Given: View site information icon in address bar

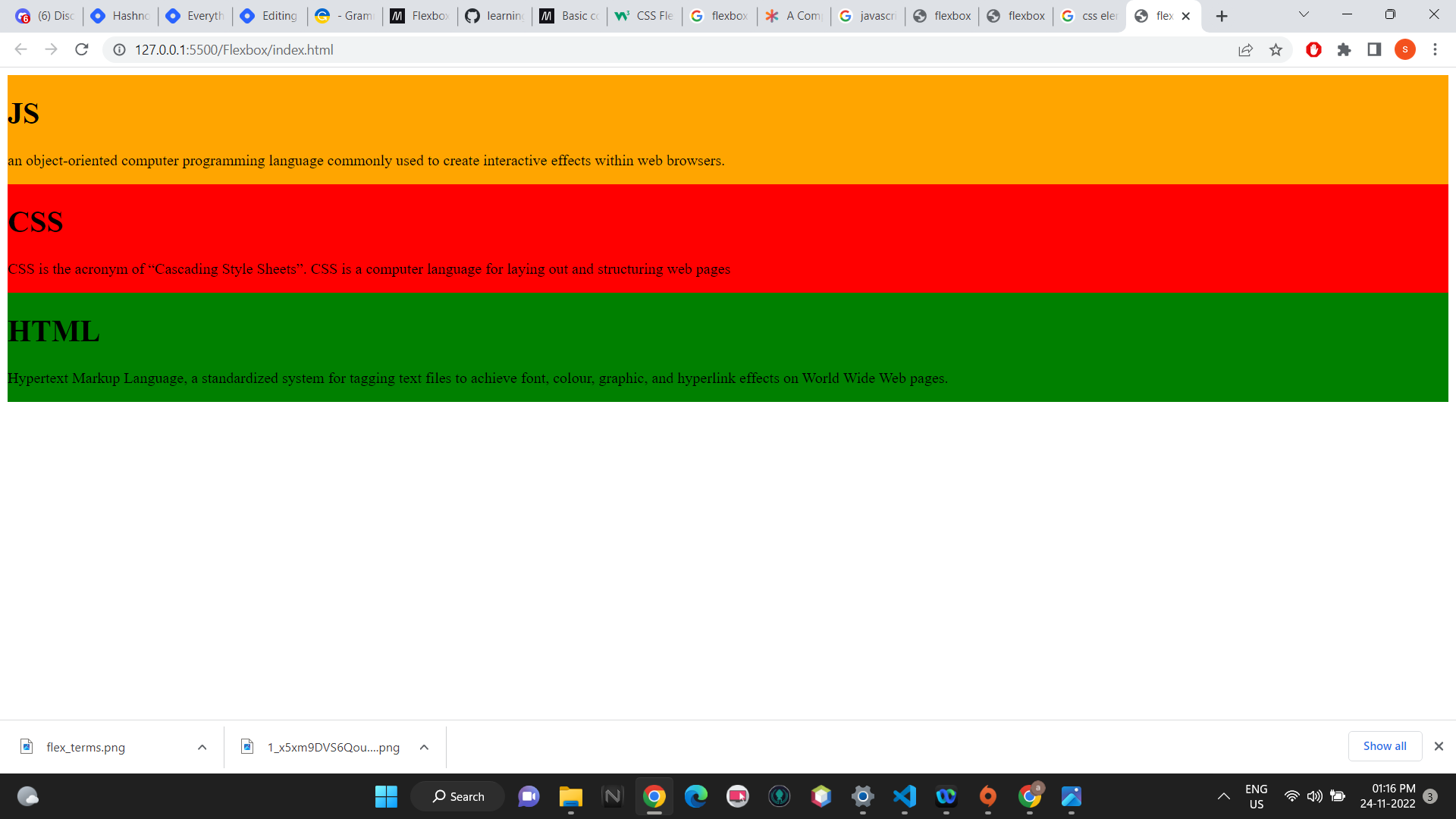Looking at the screenshot, I should tap(119, 50).
